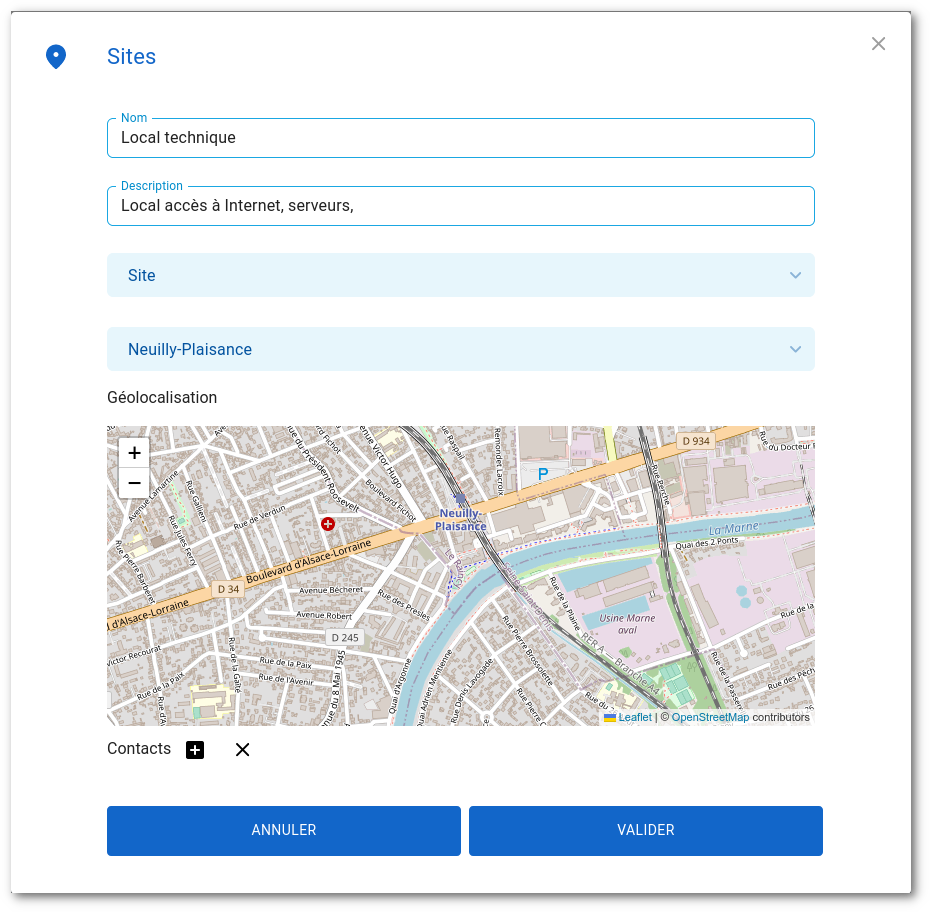Close the Sites dialog with X

878,44
